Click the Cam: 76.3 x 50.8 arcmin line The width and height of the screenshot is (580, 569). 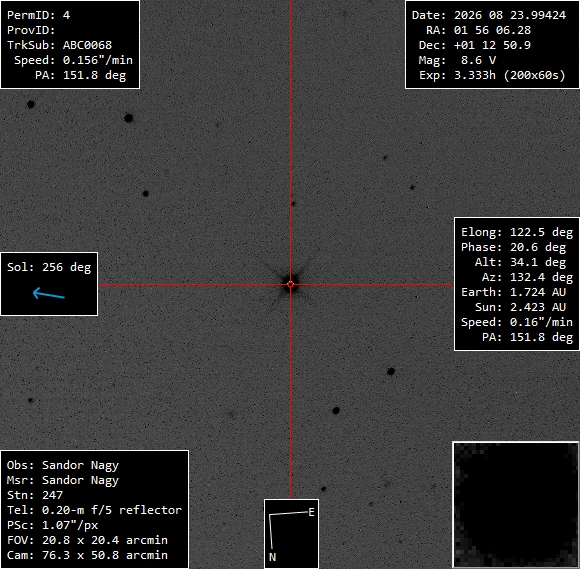click(87, 555)
